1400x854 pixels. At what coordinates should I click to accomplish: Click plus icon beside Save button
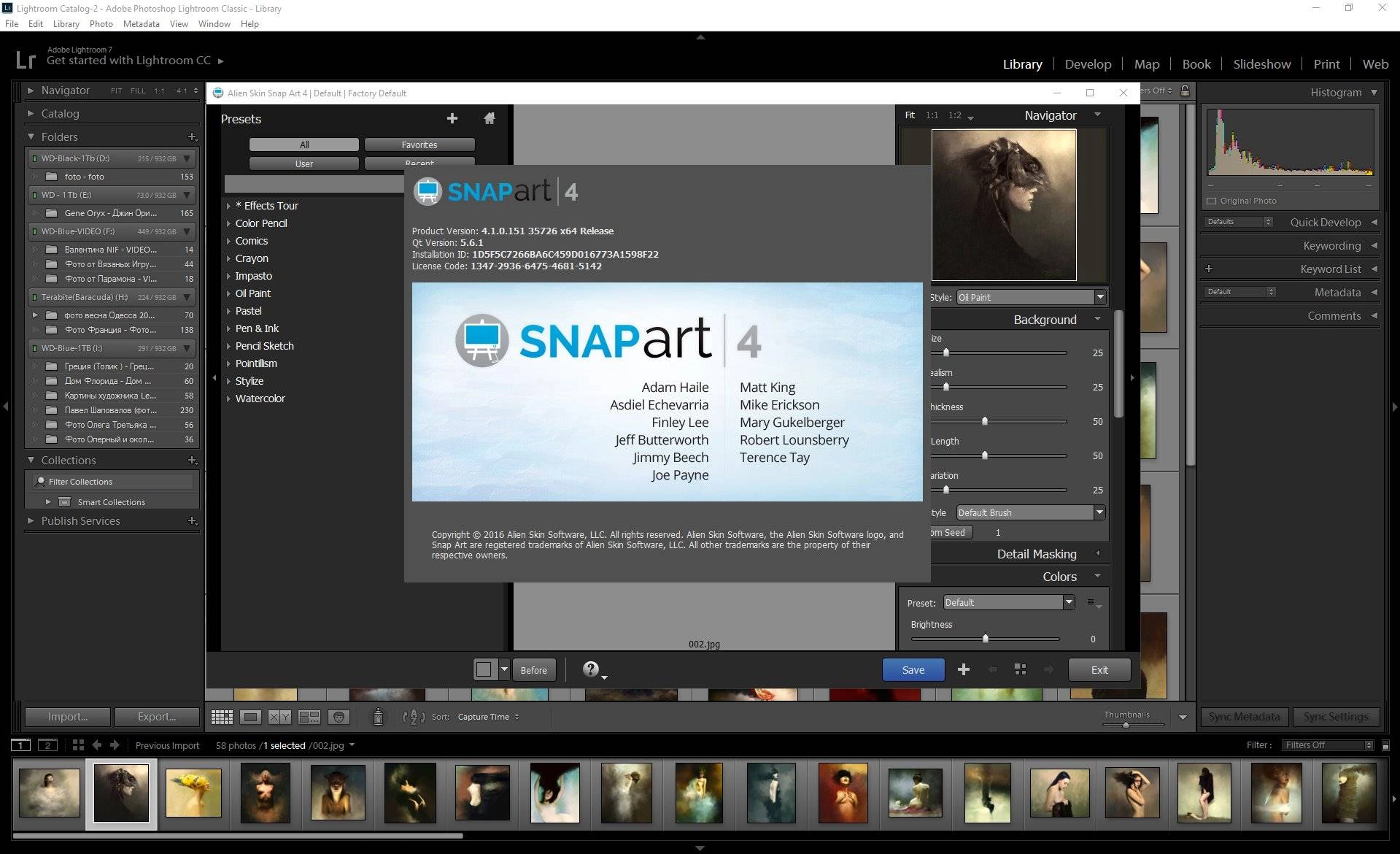coord(964,669)
